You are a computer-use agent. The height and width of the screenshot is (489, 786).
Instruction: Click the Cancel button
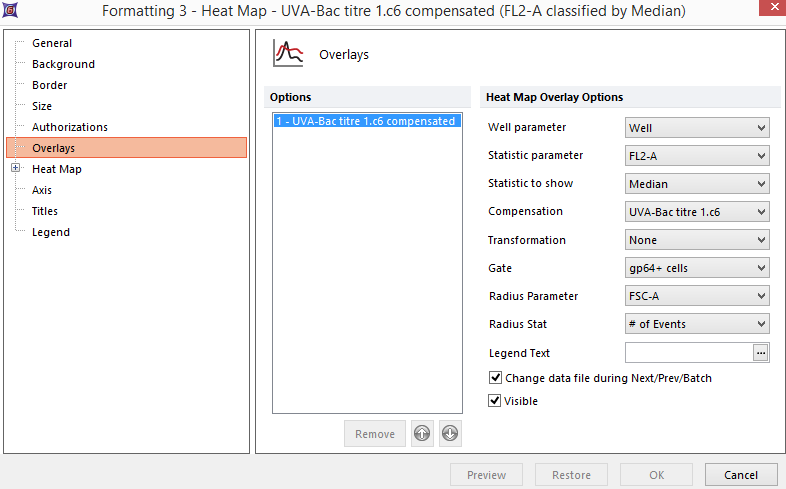point(741,475)
